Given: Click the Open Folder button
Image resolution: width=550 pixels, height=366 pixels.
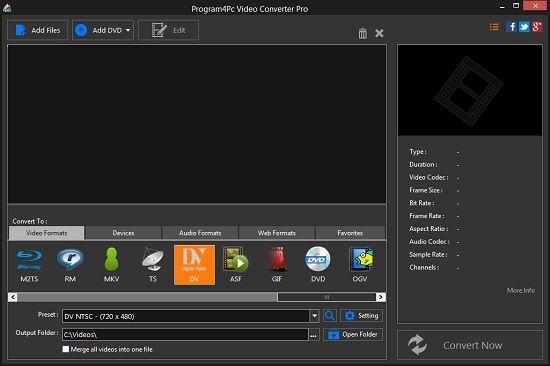Looking at the screenshot, I should click(353, 334).
